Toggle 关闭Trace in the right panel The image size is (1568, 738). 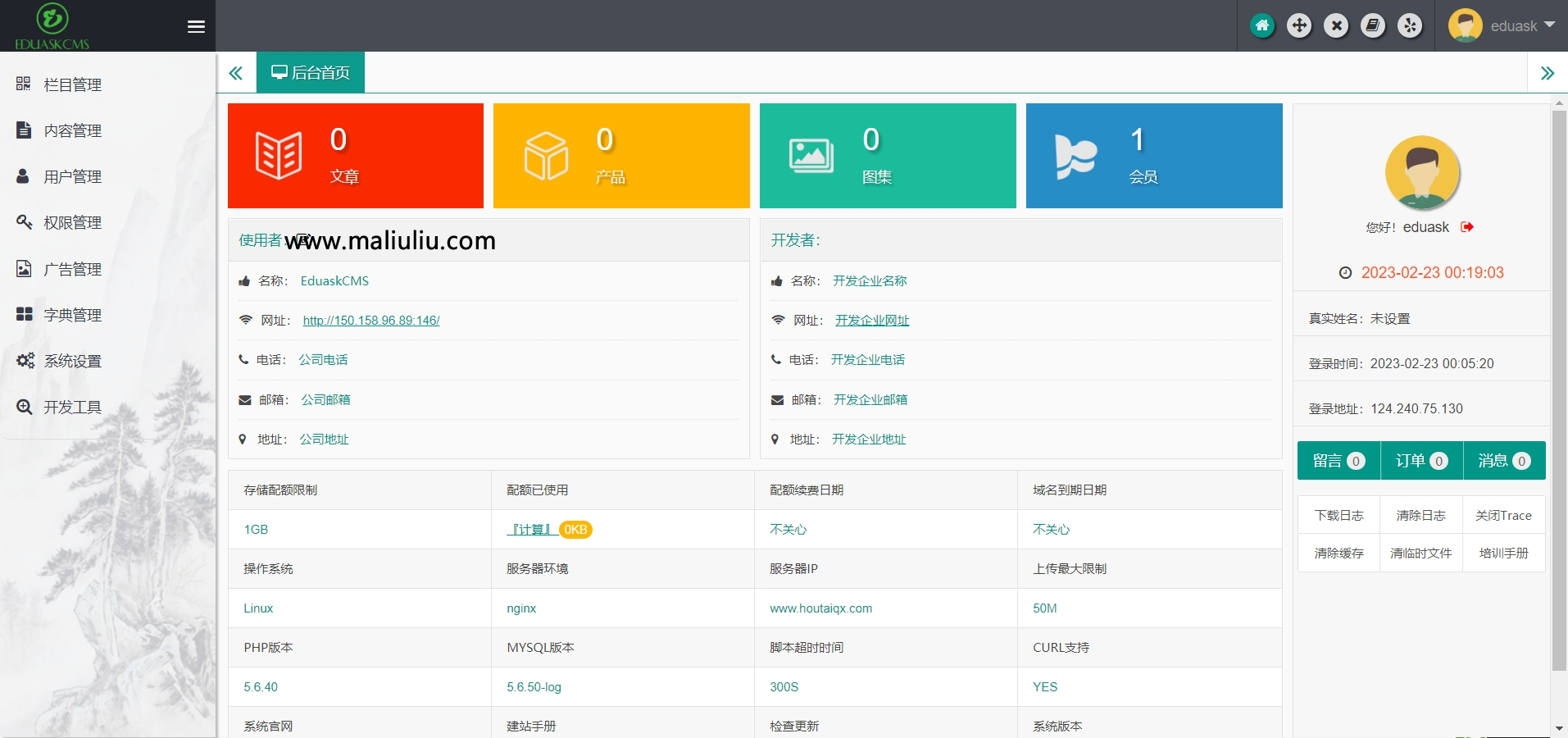[1503, 515]
